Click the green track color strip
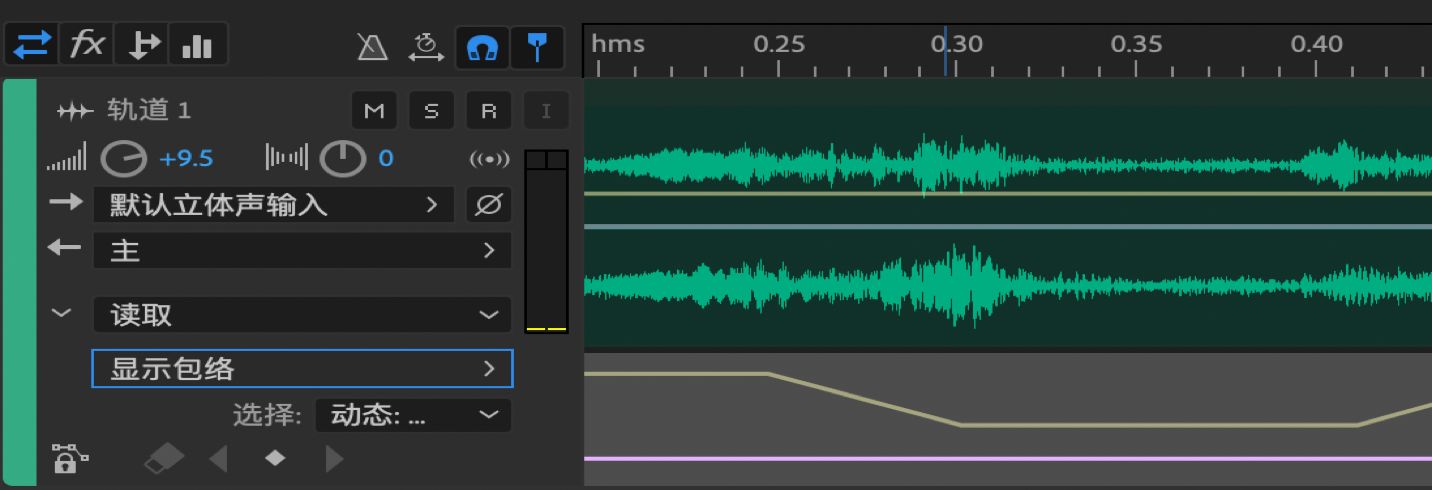The width and height of the screenshot is (1432, 490). click(19, 284)
